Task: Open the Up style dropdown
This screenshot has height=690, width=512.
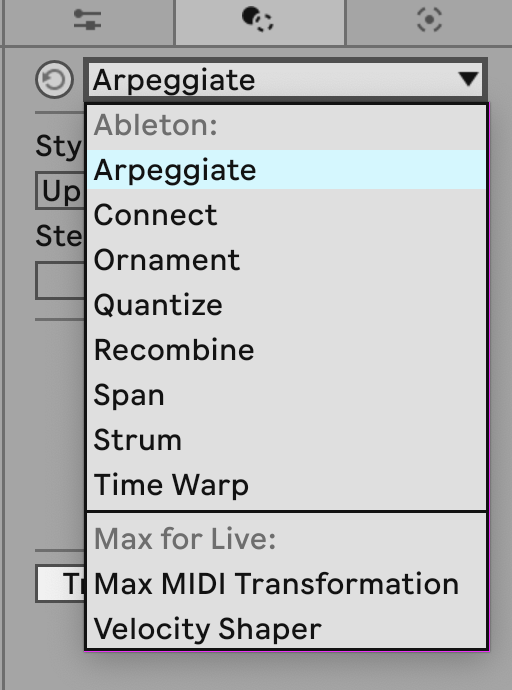Action: pyautogui.click(x=60, y=191)
